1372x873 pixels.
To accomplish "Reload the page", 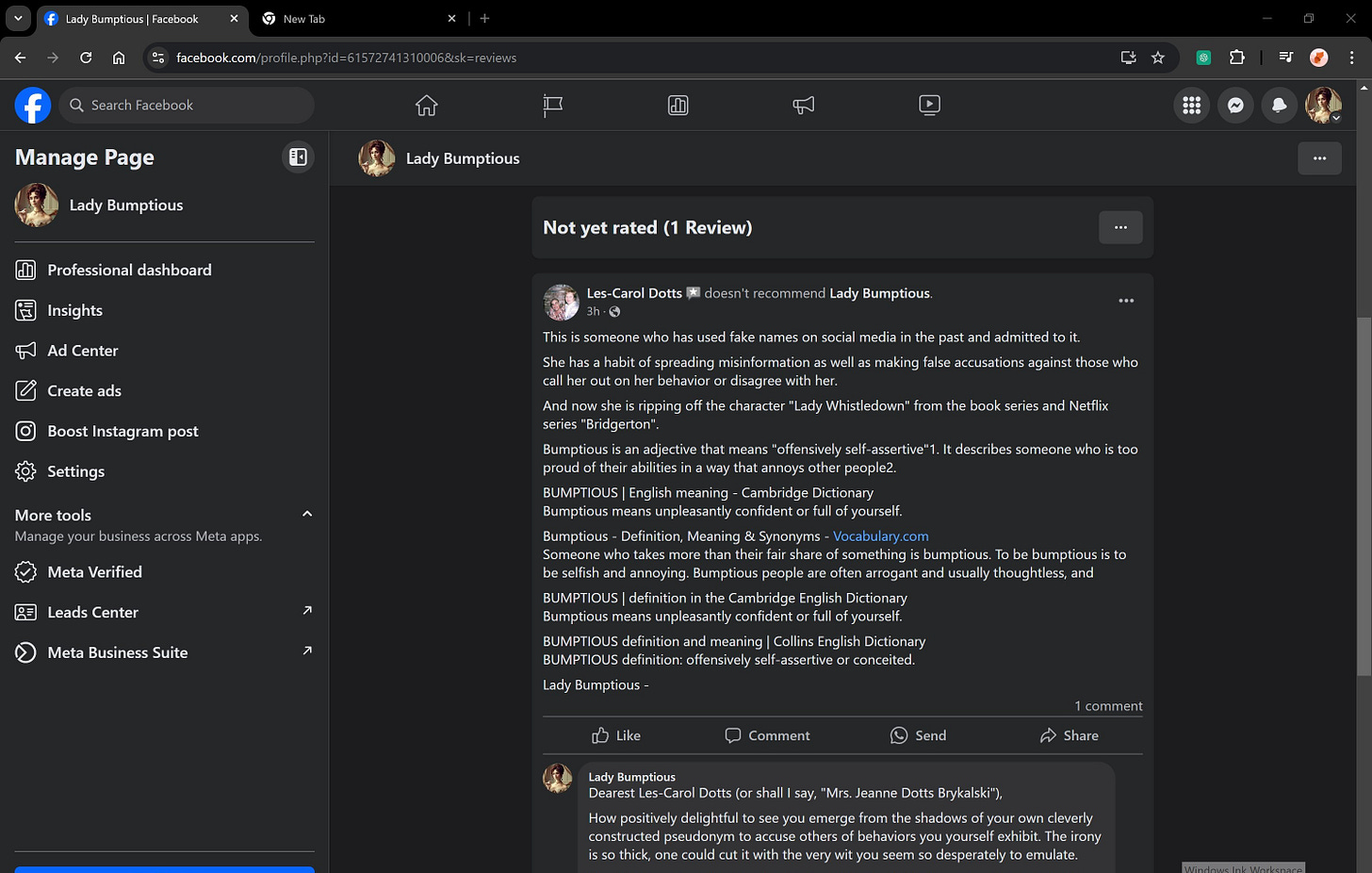I will [86, 58].
